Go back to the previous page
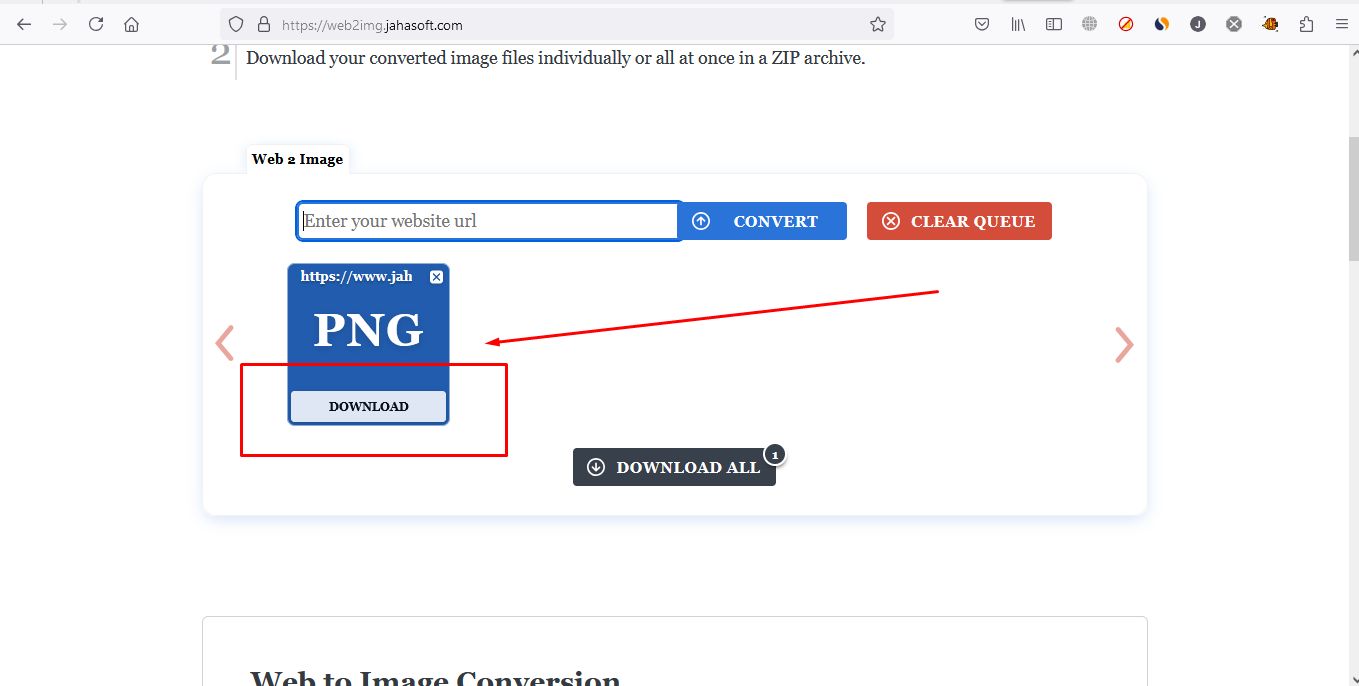This screenshot has width=1359, height=686. point(24,24)
